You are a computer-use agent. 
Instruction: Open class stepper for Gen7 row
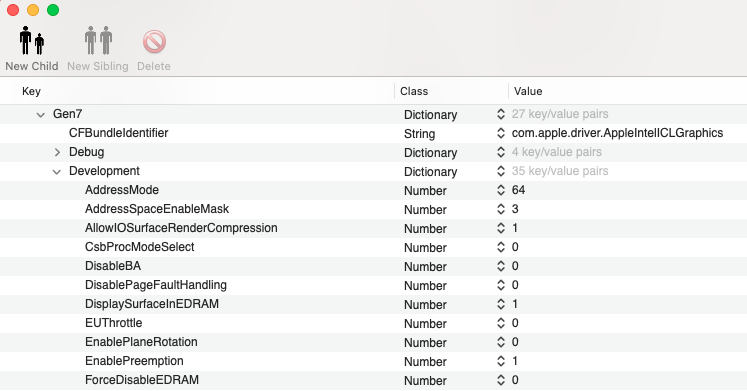coord(501,114)
